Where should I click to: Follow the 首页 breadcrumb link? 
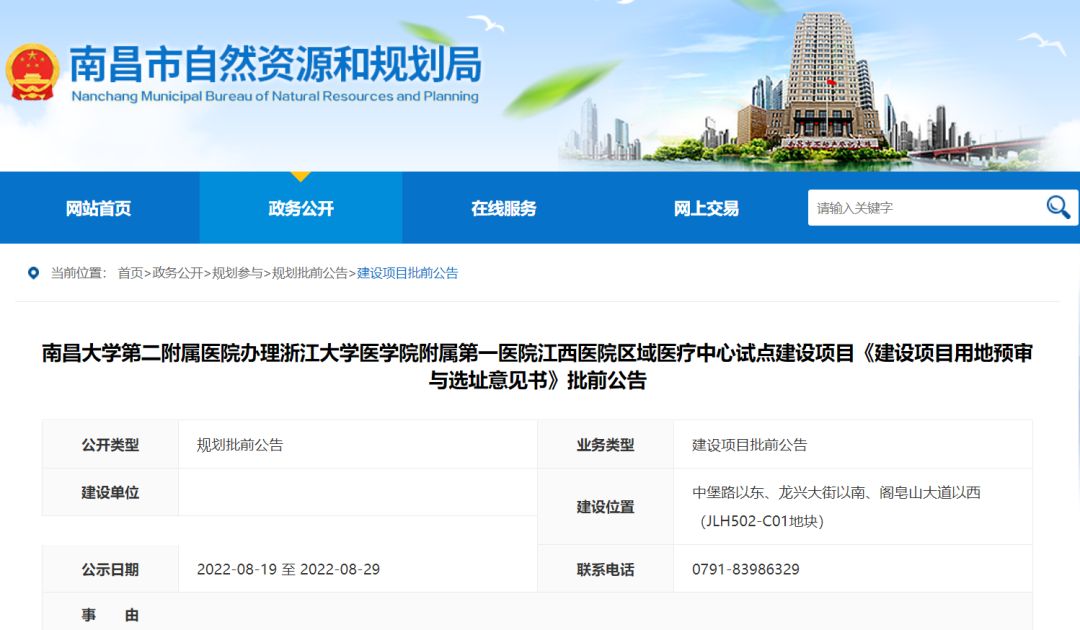click(x=130, y=273)
